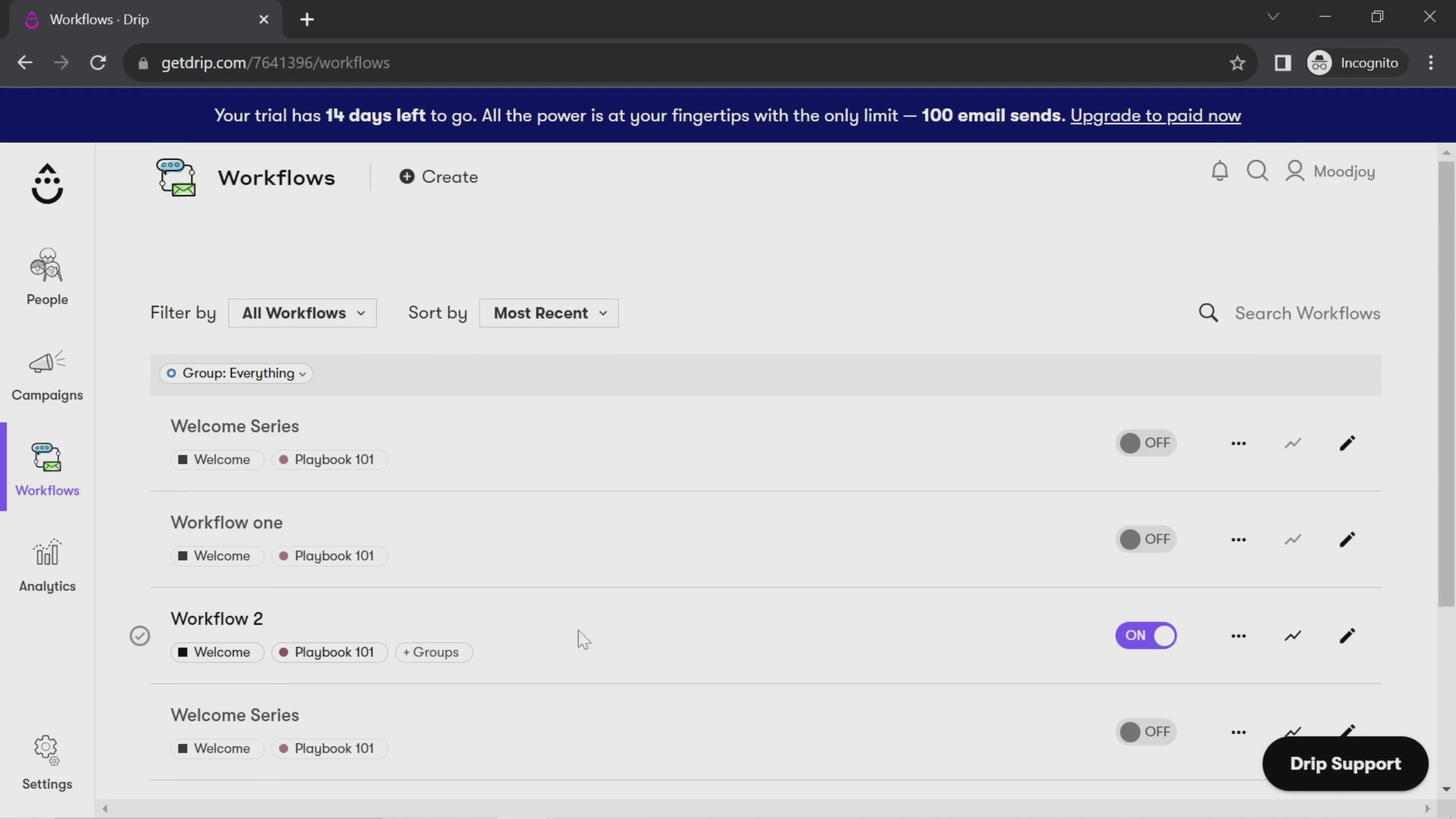
Task: Click the People navigation icon
Action: click(47, 275)
